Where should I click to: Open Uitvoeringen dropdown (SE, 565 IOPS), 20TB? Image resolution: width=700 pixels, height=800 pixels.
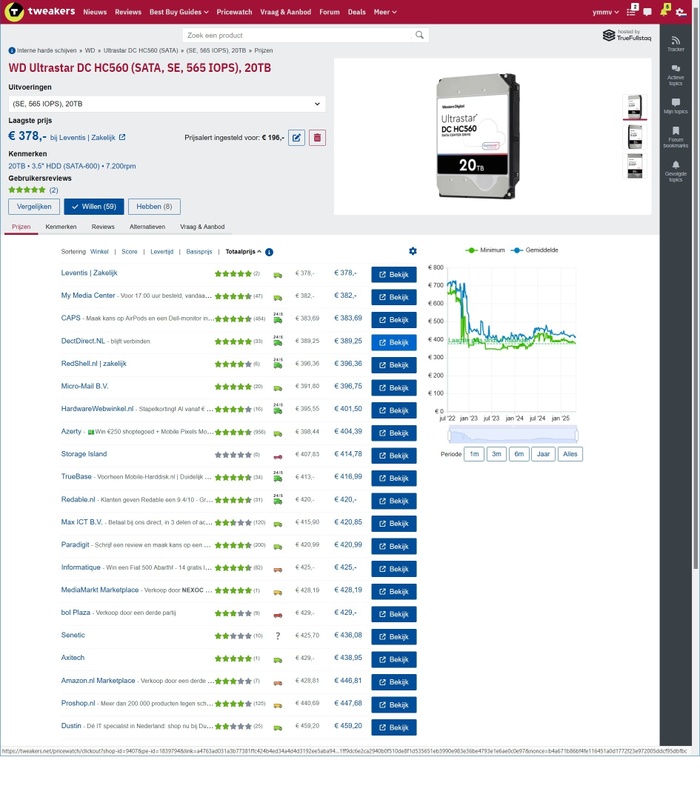pyautogui.click(x=167, y=104)
